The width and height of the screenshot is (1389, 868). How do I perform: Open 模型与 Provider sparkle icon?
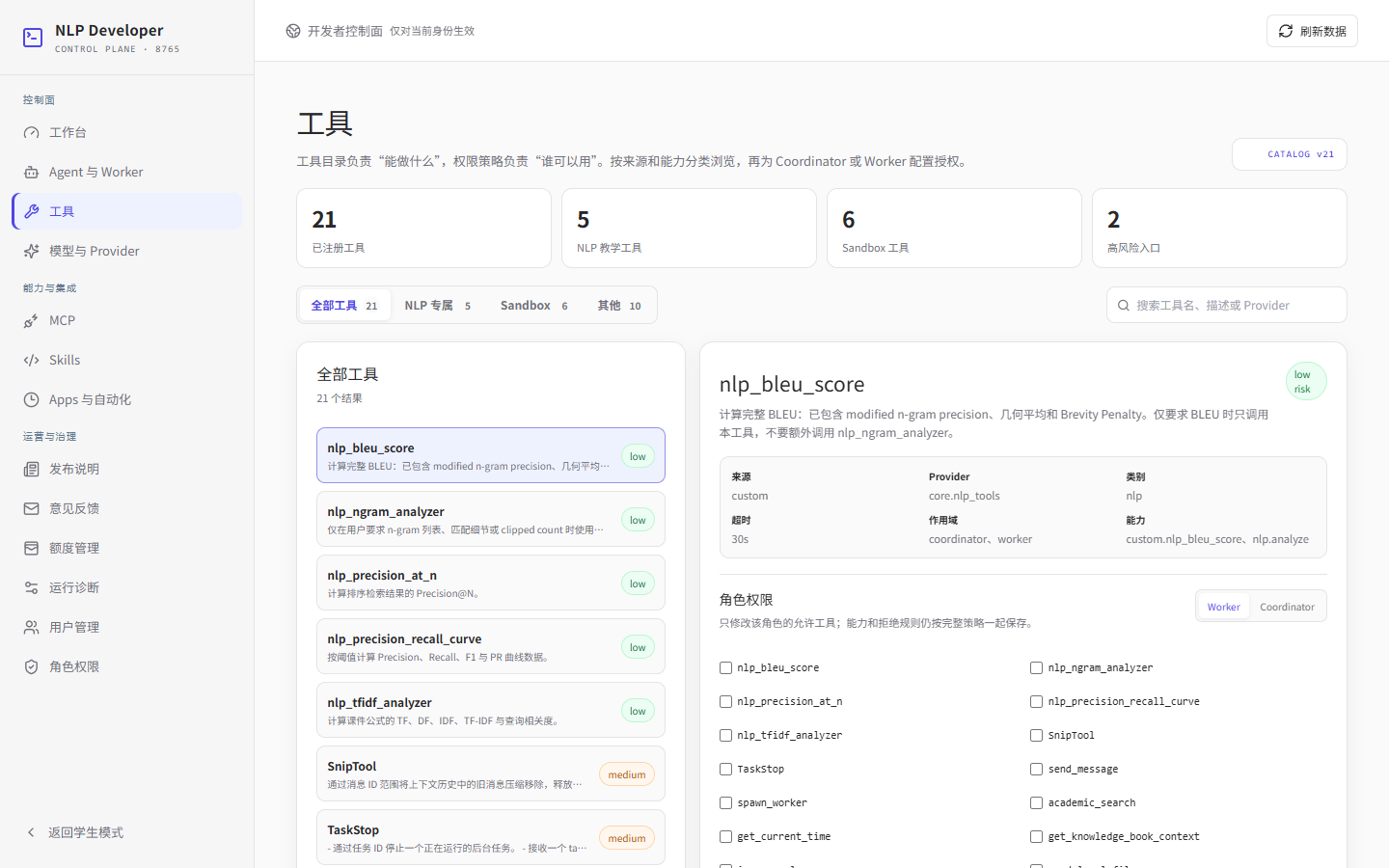32,251
